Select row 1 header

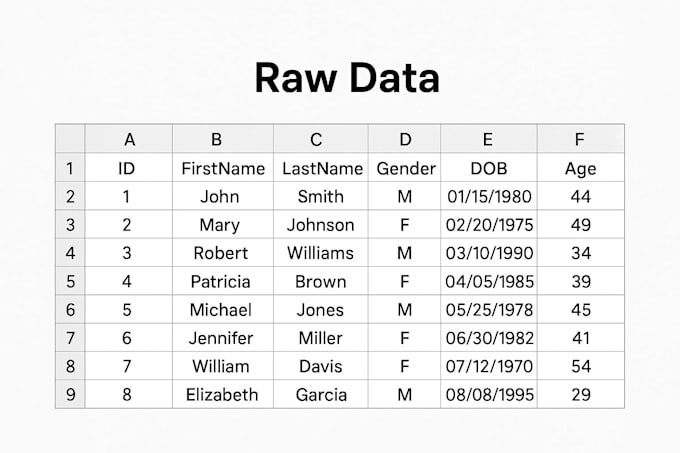[x=70, y=168]
